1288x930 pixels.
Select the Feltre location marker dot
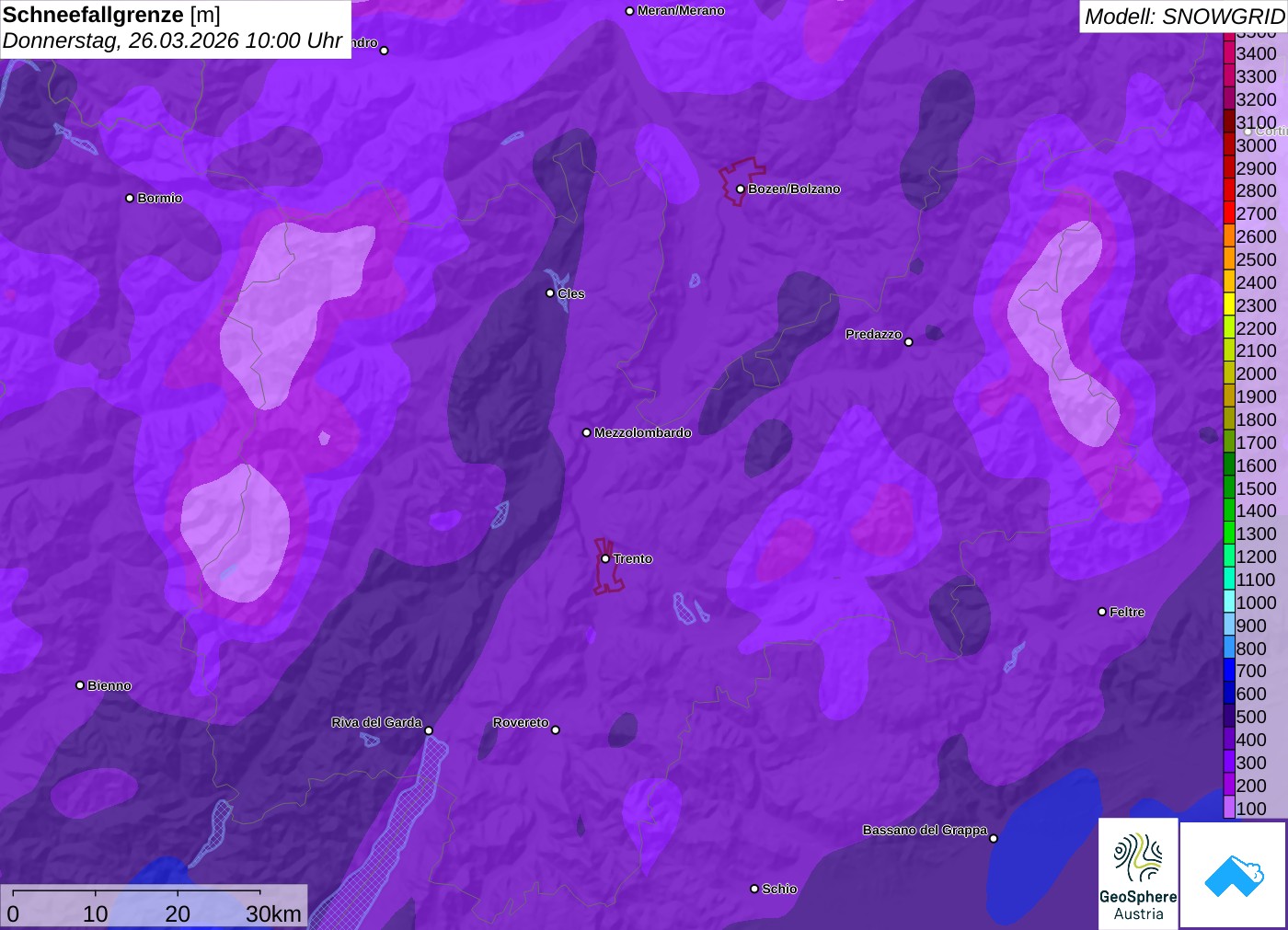(1102, 612)
